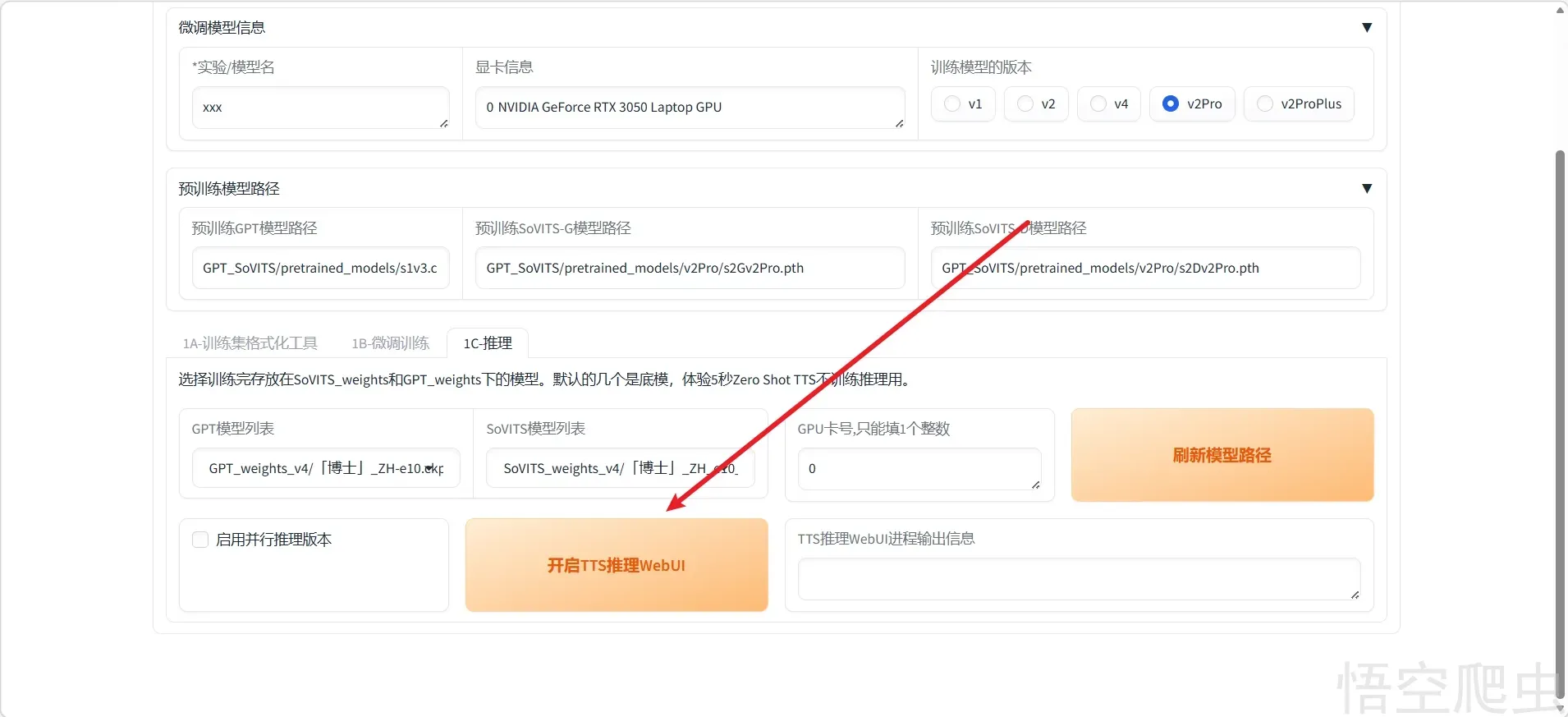Open the 1C-推理 tab

pyautogui.click(x=488, y=343)
